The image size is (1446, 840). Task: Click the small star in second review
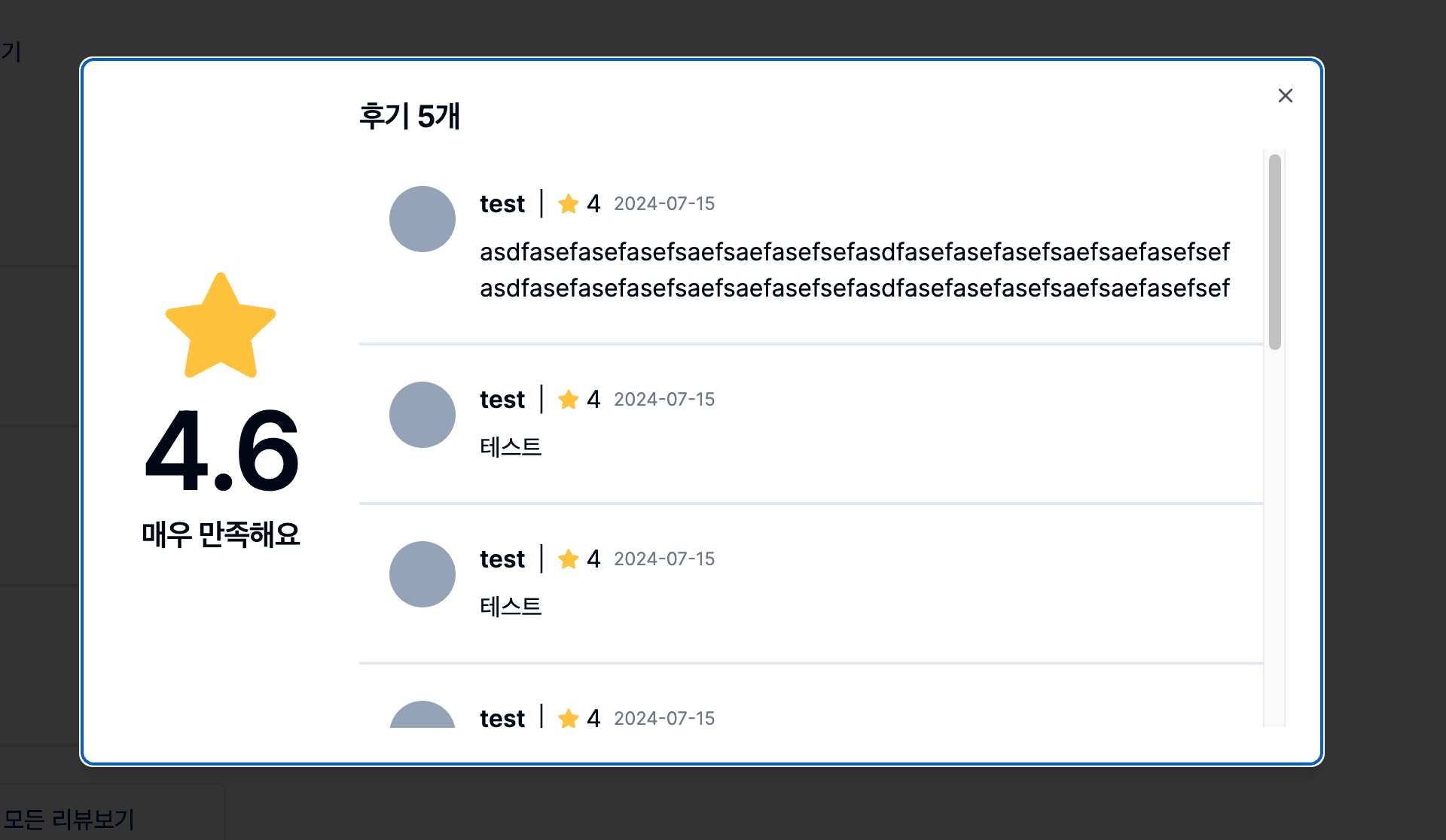pos(569,400)
